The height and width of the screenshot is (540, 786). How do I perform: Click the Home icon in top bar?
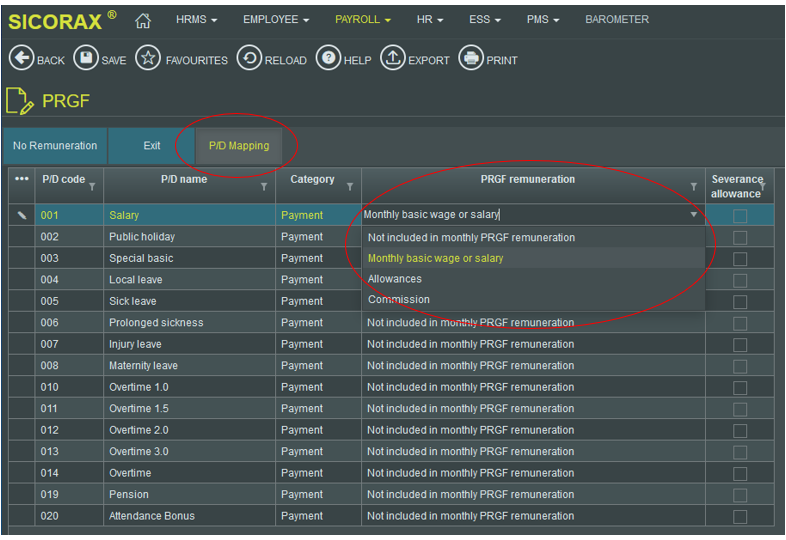[x=143, y=20]
